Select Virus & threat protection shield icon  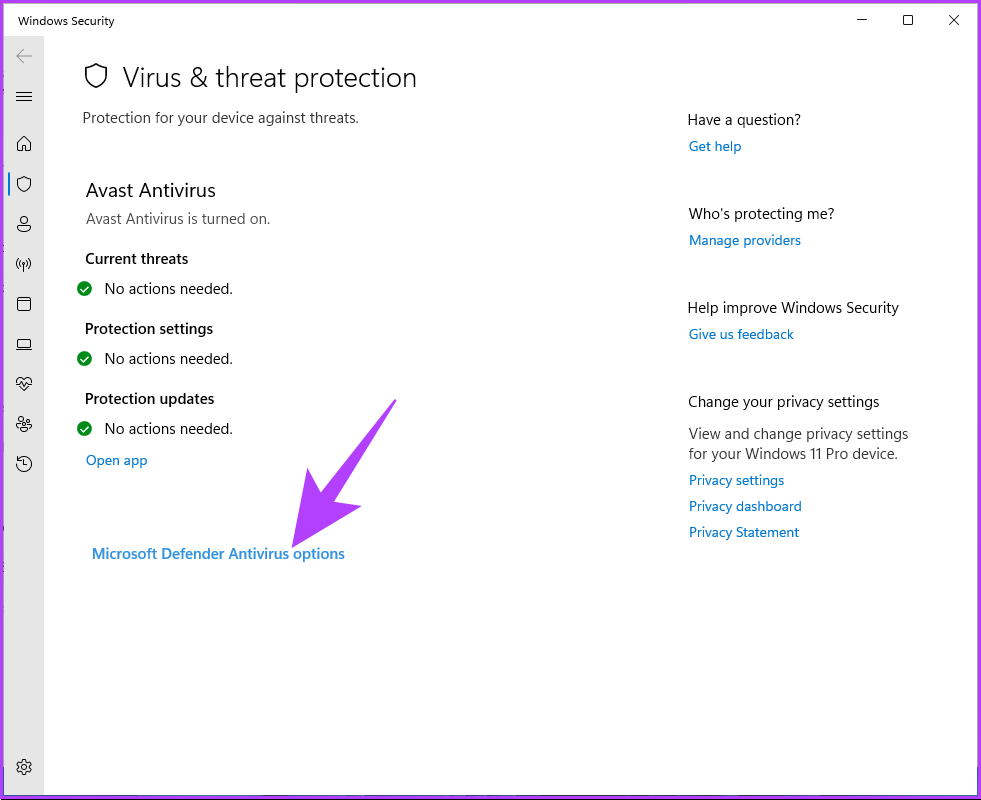click(24, 184)
